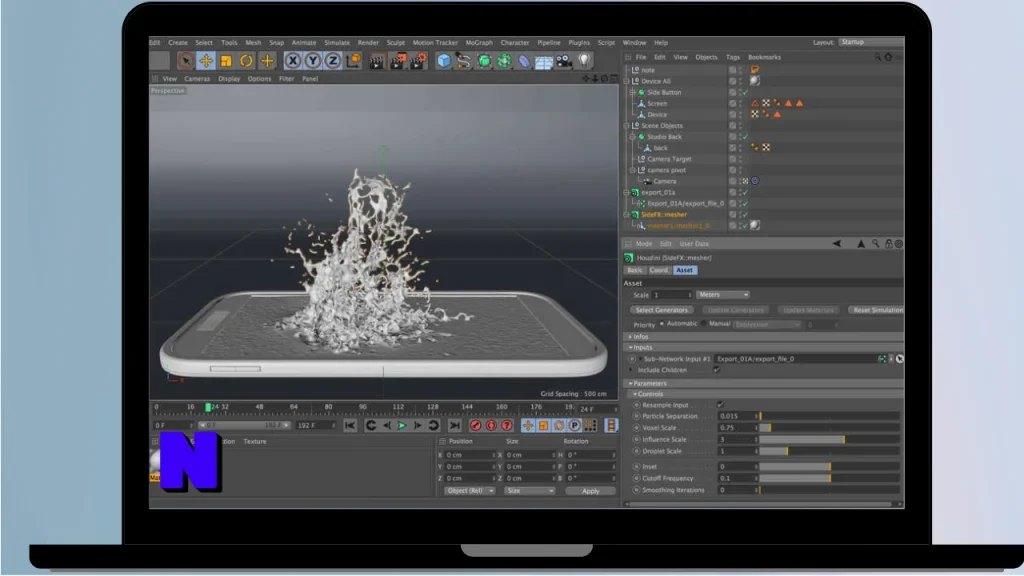Activate the Rotate tool icon
Screen dimensions: 1024x576
click(x=246, y=61)
